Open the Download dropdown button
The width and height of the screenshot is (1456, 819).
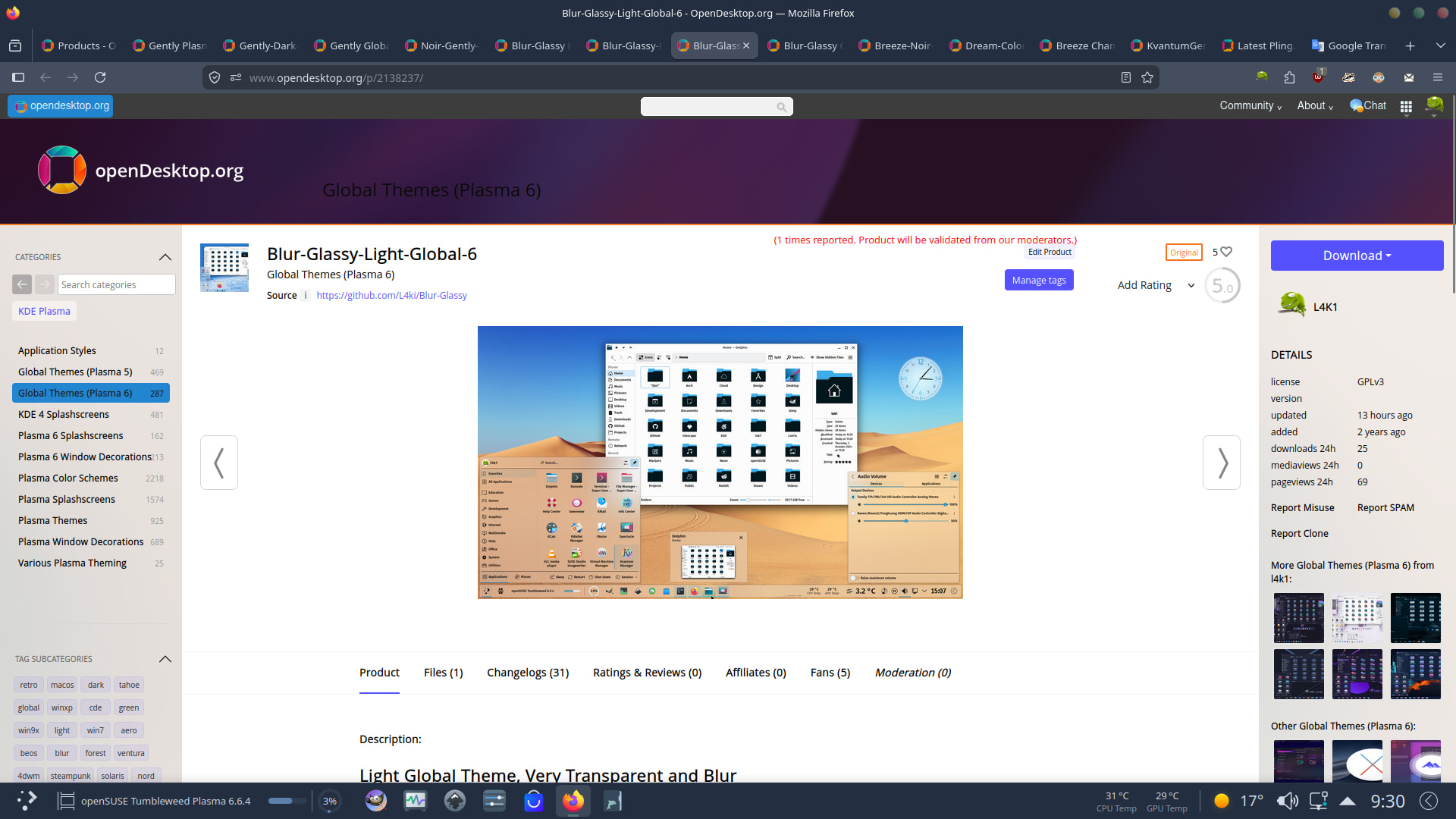pos(1357,256)
